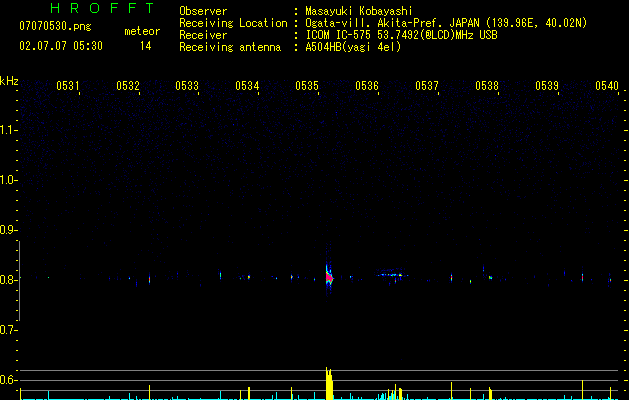Viewport: 629px width, 400px height.
Task: Click the observer name Masayuki Kobayashi
Action: pos(359,11)
